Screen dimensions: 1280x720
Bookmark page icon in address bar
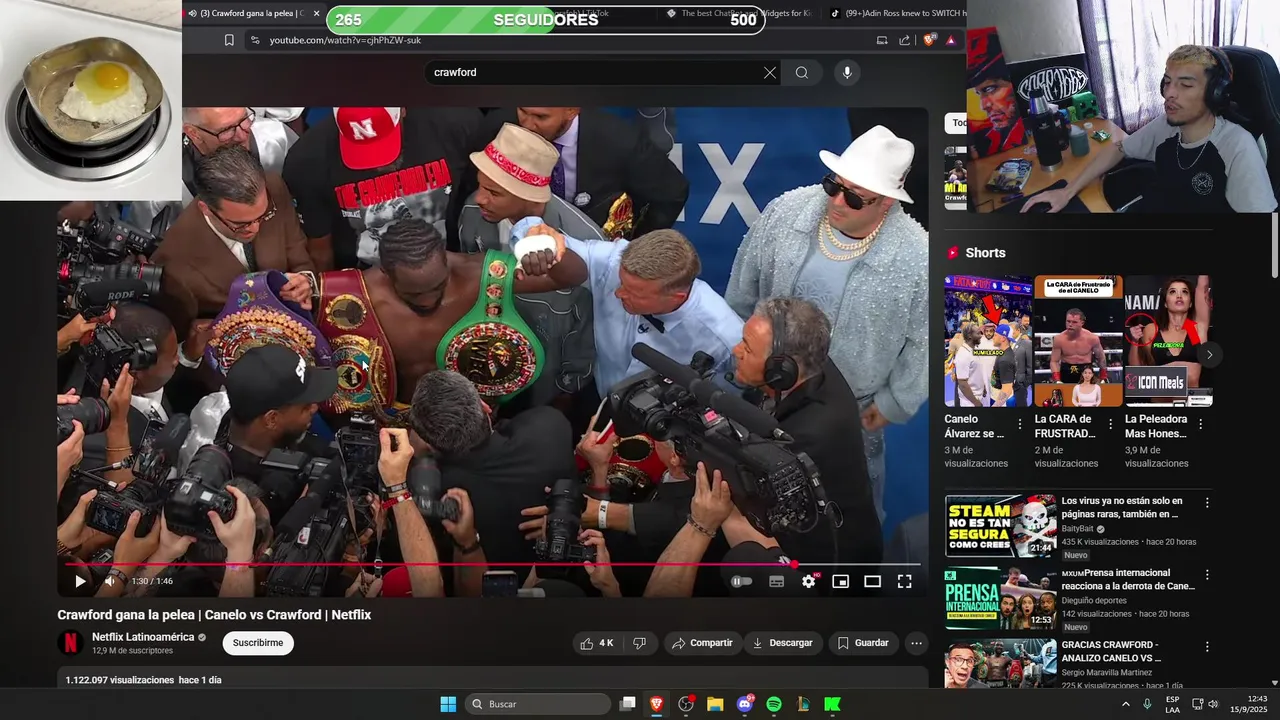tap(229, 40)
